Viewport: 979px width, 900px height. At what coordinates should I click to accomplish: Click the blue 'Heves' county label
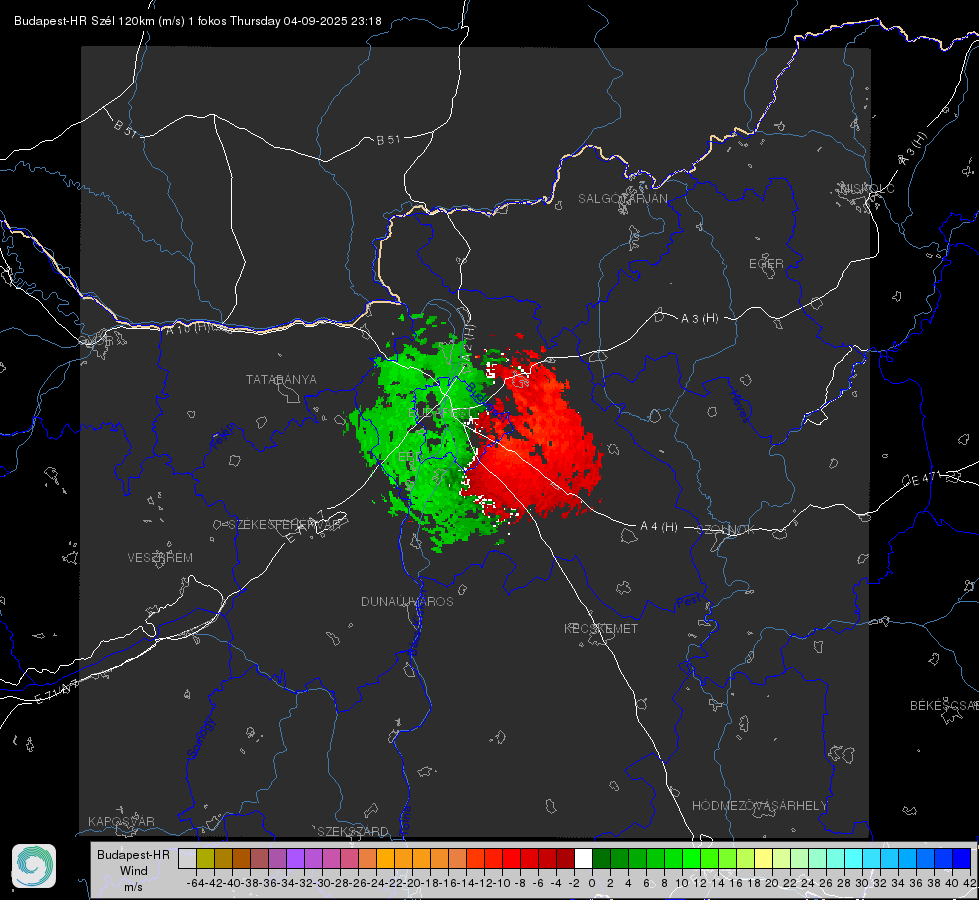(739, 406)
